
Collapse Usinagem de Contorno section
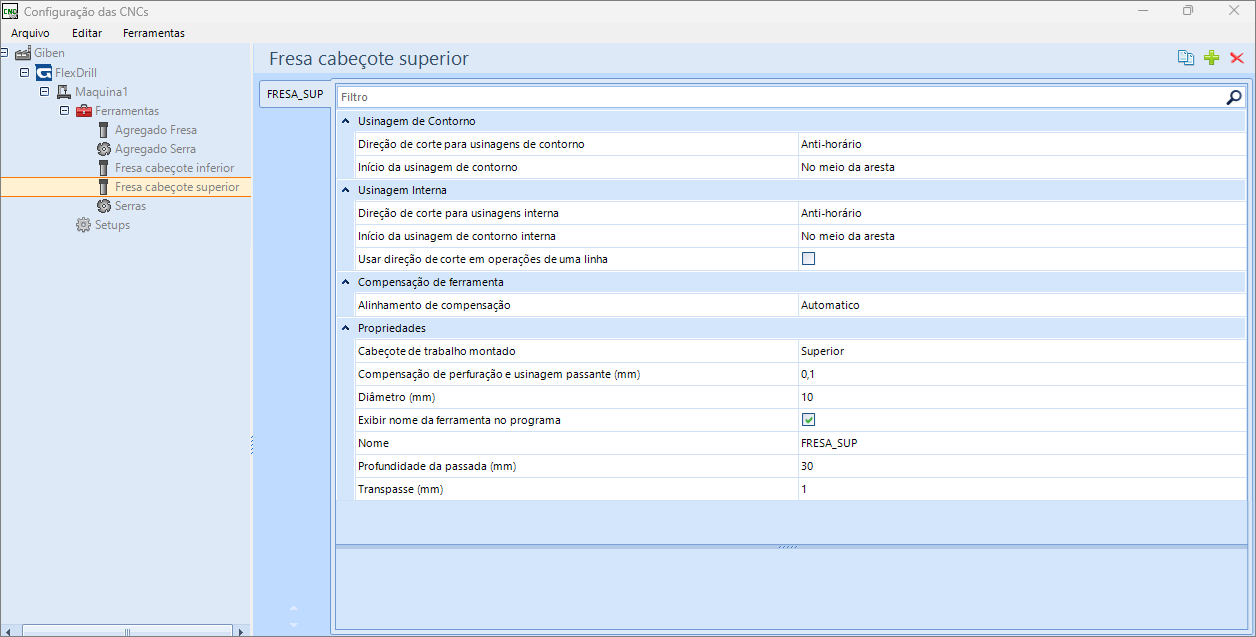[x=345, y=121]
